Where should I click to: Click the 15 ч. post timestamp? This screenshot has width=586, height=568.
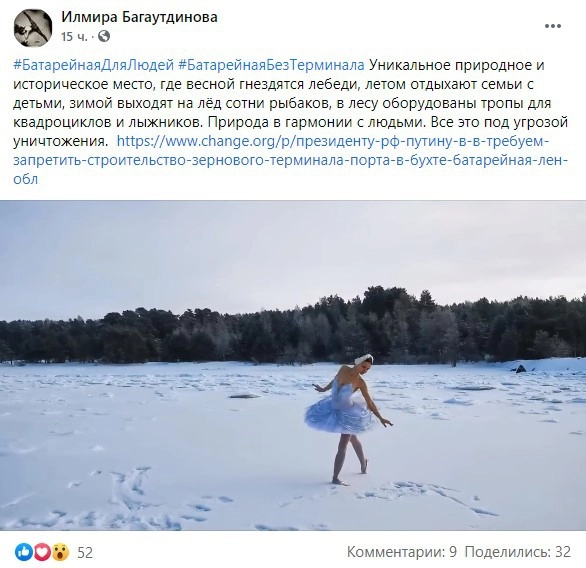pos(74,37)
